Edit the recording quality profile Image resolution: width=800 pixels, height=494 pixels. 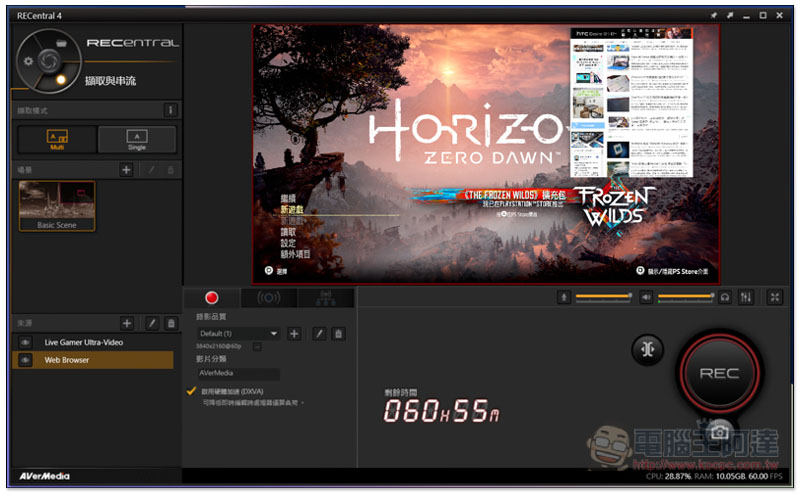(319, 334)
